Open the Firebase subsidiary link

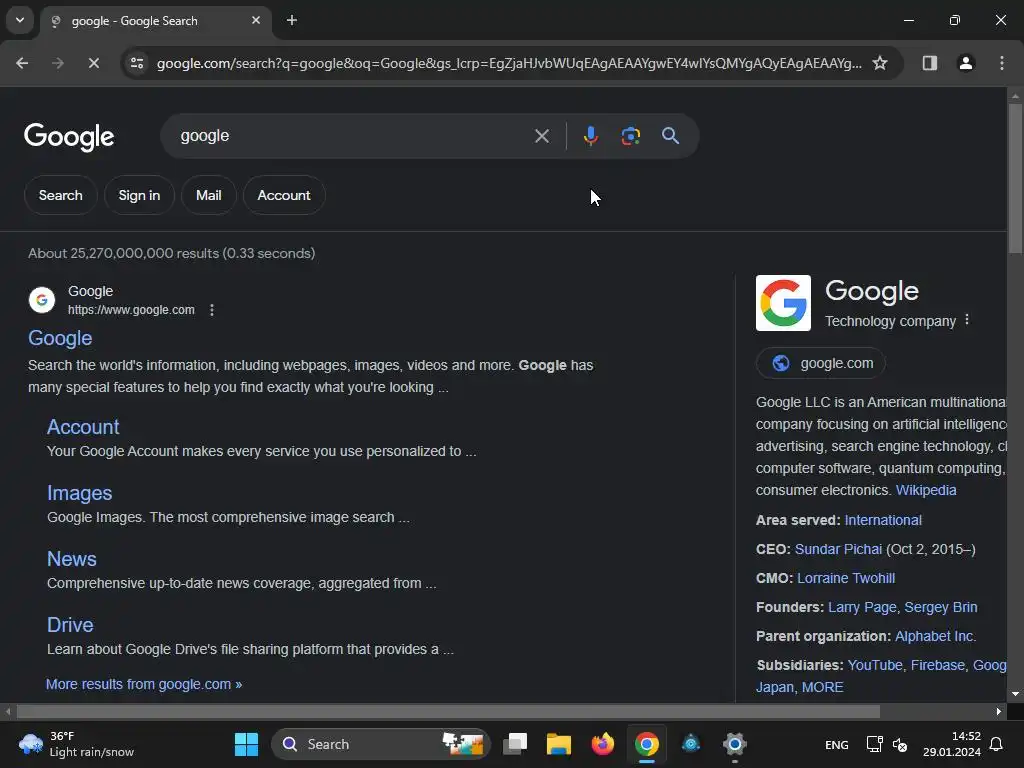(937, 665)
